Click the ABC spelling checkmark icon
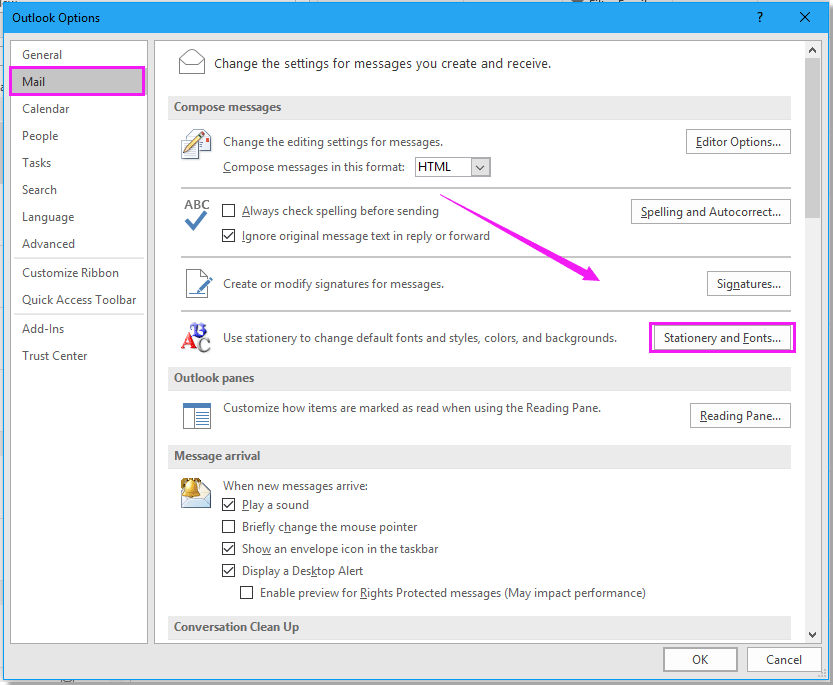 point(196,215)
